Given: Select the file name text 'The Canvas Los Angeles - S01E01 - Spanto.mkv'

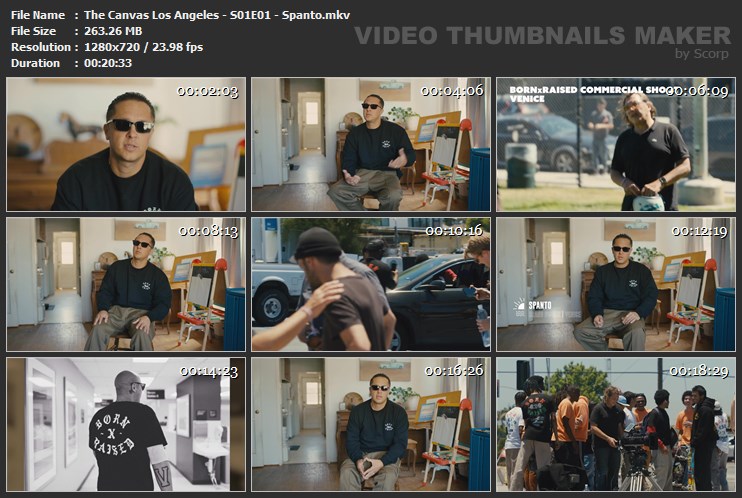Looking at the screenshot, I should pyautogui.click(x=217, y=15).
